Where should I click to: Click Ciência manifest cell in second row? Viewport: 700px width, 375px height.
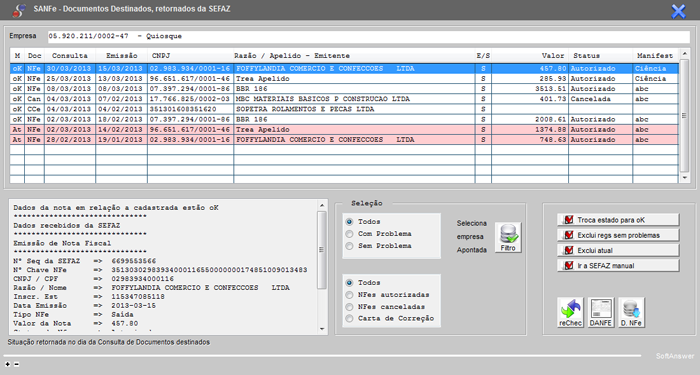pos(655,79)
